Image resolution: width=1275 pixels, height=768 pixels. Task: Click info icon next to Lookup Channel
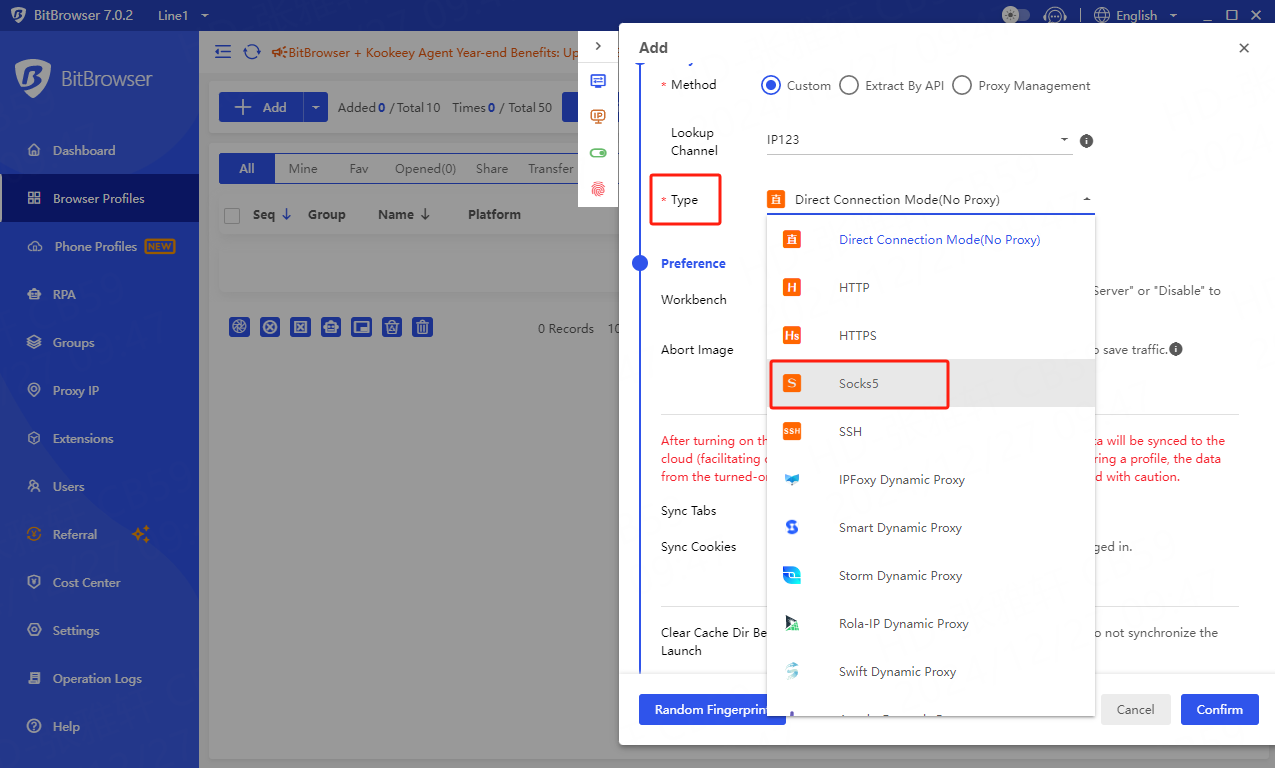pyautogui.click(x=1086, y=141)
